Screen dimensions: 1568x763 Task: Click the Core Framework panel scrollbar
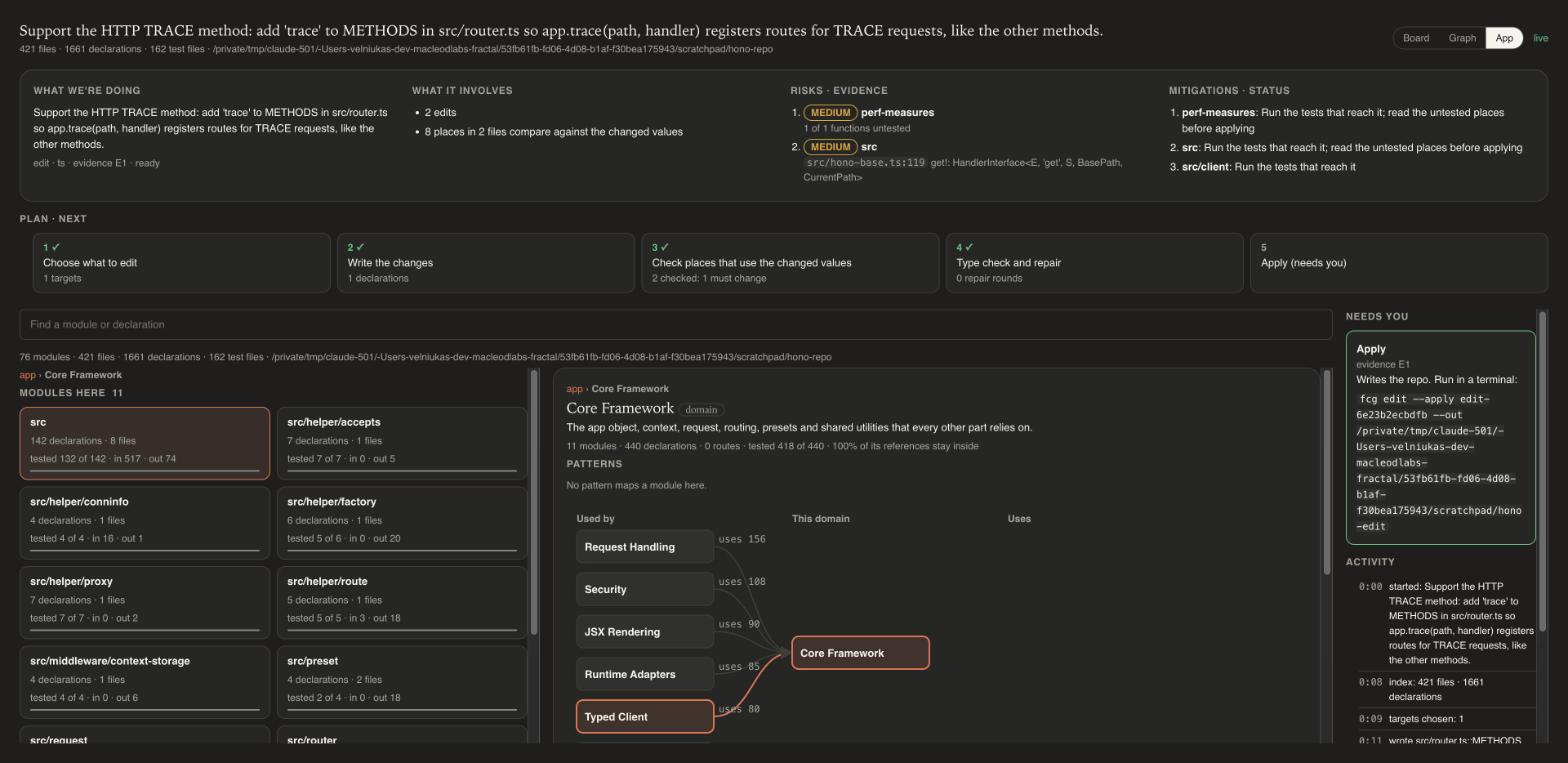(x=1327, y=472)
